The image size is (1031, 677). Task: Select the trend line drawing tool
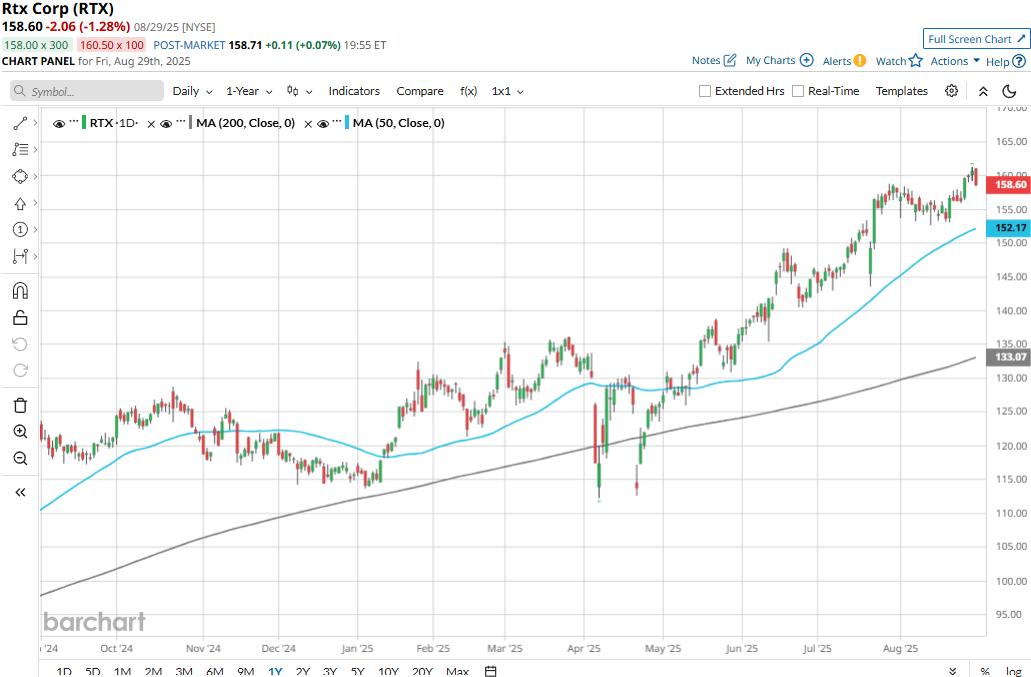[20, 123]
